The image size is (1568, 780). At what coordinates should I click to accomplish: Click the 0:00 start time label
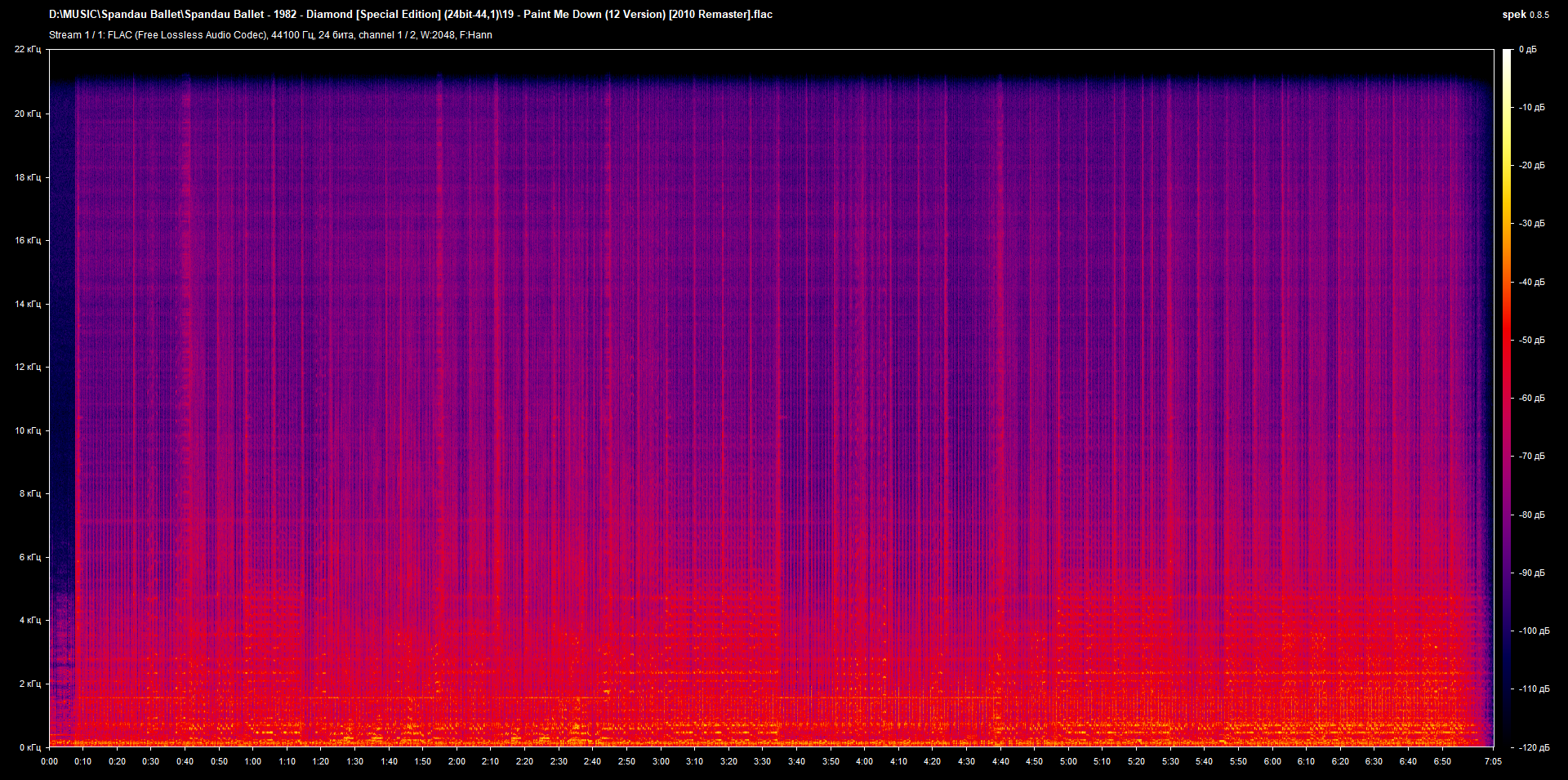click(50, 761)
